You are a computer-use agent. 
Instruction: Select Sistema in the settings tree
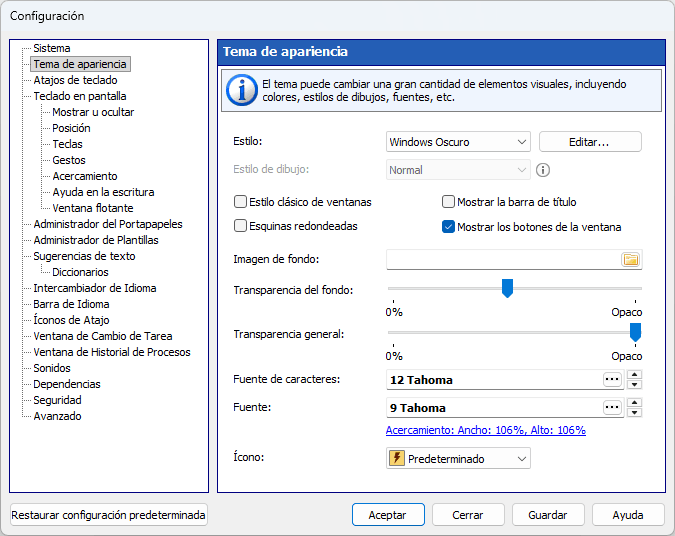click(x=52, y=48)
